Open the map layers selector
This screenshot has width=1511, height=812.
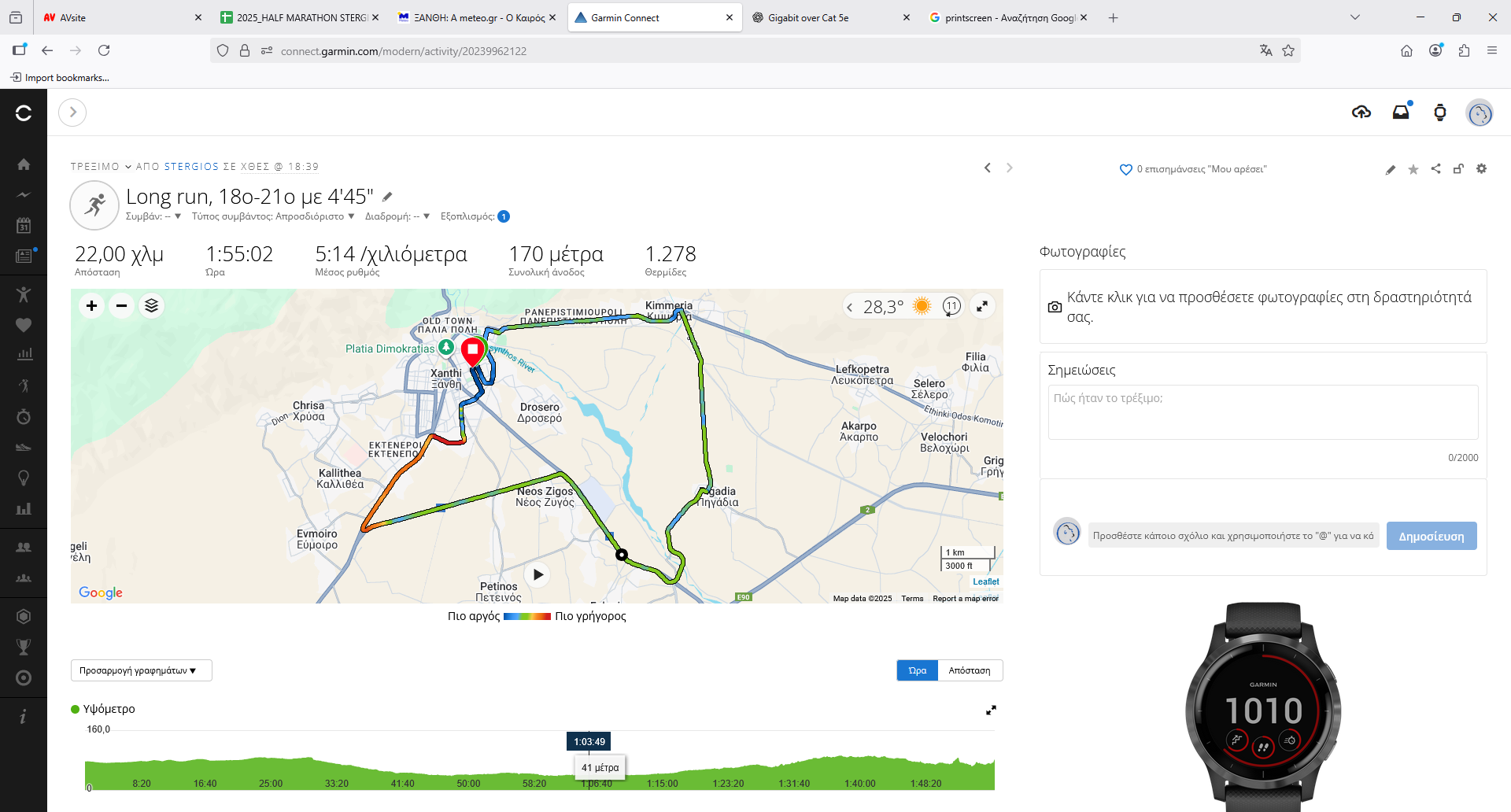151,305
